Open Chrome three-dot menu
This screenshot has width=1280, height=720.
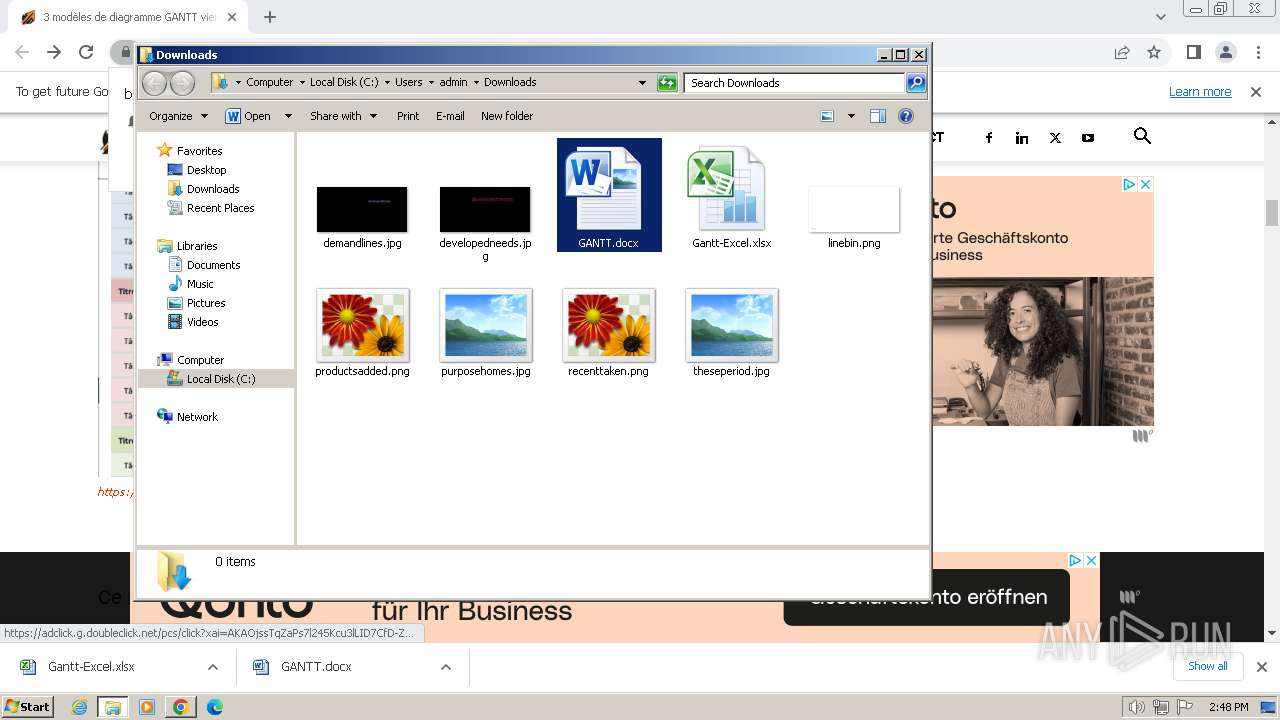tap(1258, 52)
